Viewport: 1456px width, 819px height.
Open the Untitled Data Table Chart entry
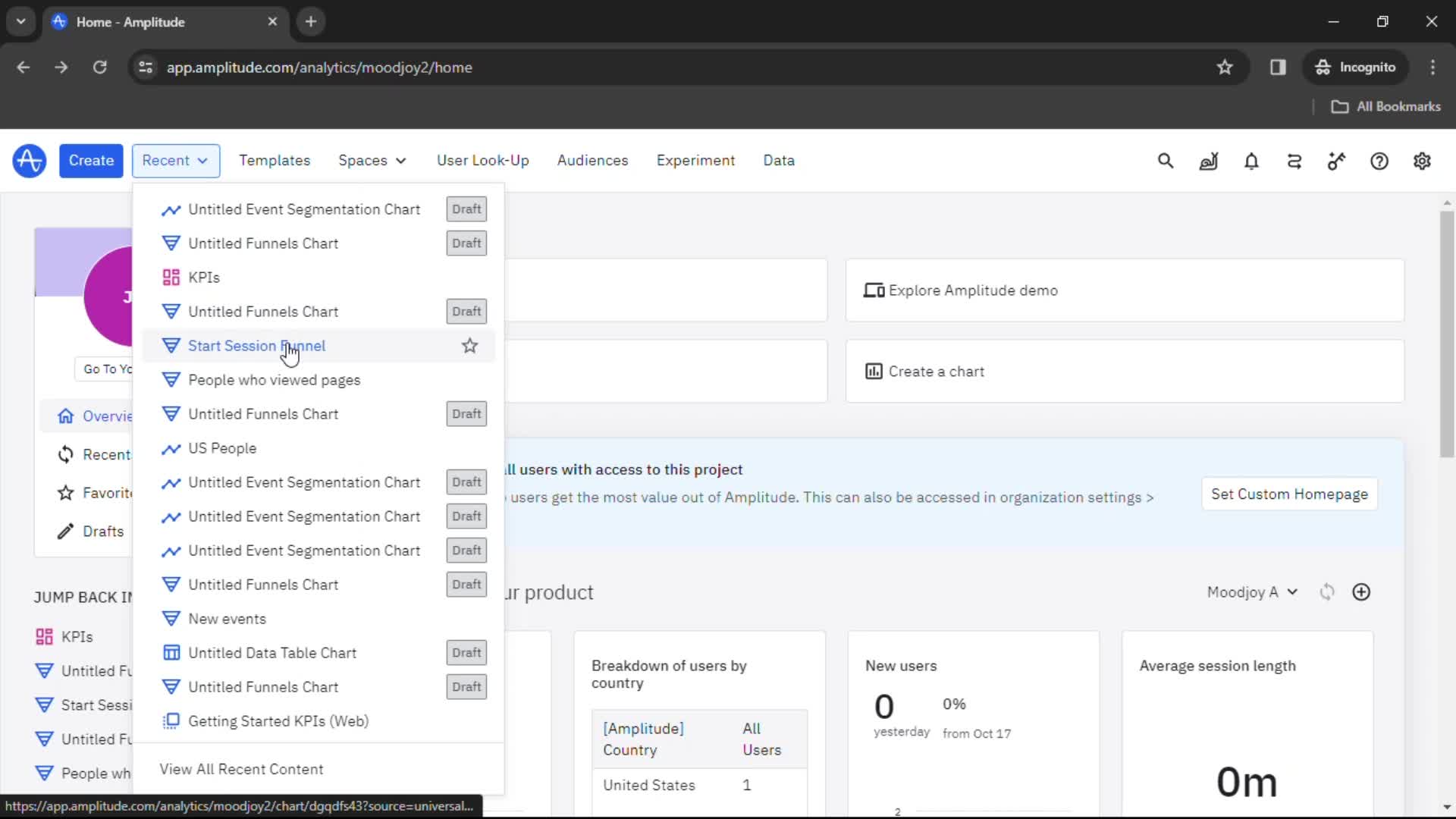coord(318,653)
